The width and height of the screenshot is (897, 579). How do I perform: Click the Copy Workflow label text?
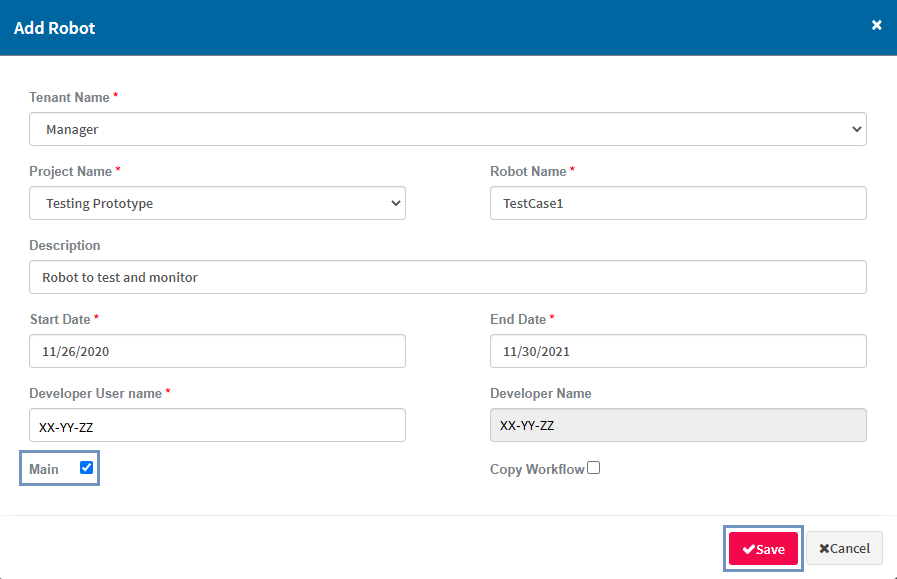(537, 469)
